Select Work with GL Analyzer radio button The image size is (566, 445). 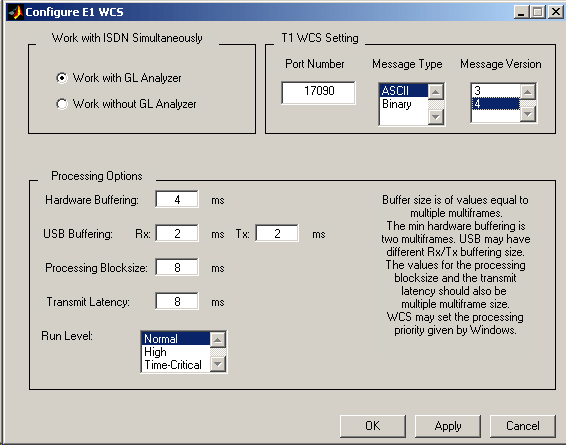coord(62,78)
